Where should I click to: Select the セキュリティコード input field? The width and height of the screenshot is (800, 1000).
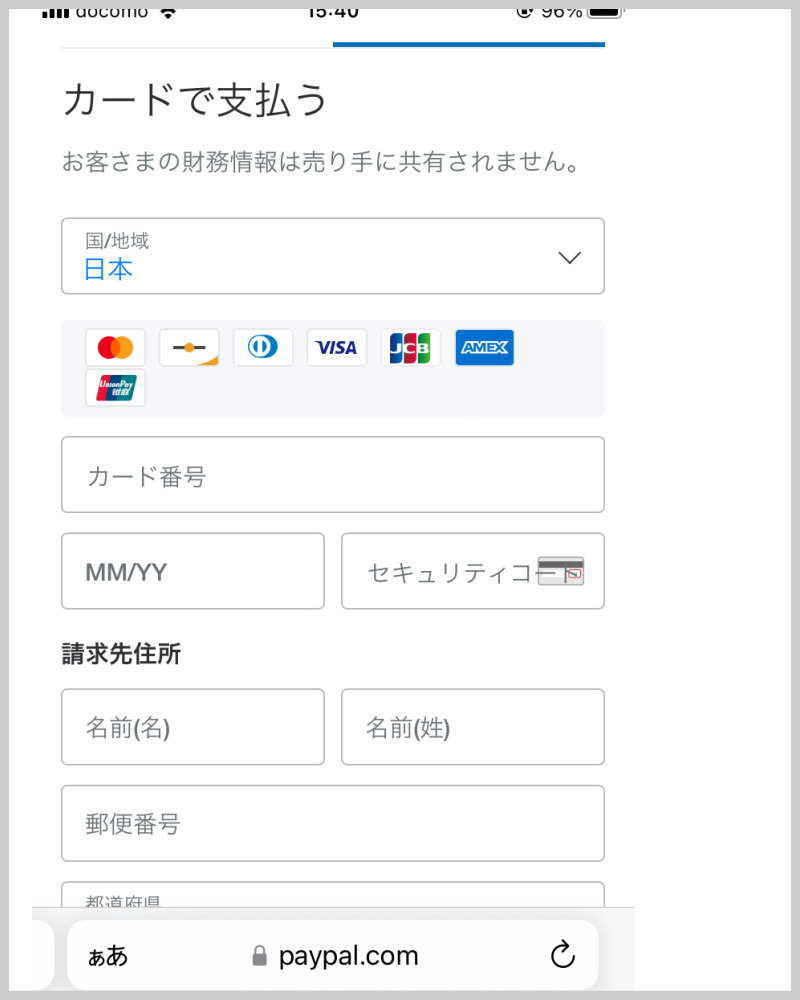[440, 571]
